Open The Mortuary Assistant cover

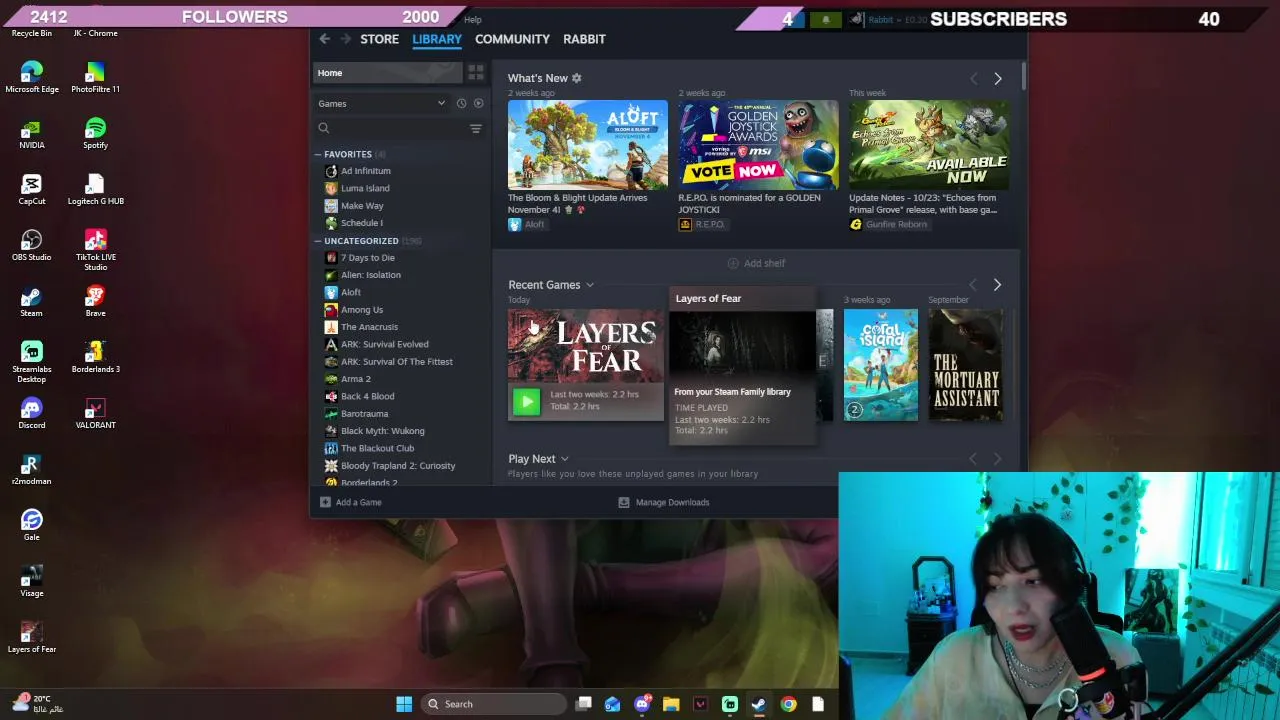coord(966,365)
